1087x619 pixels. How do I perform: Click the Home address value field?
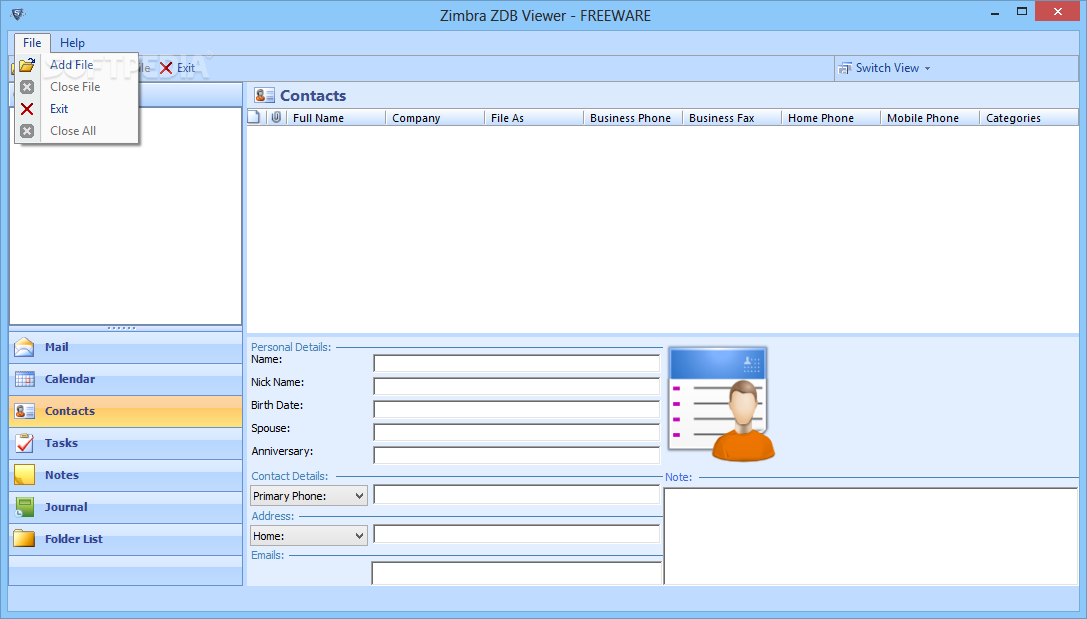tap(516, 534)
